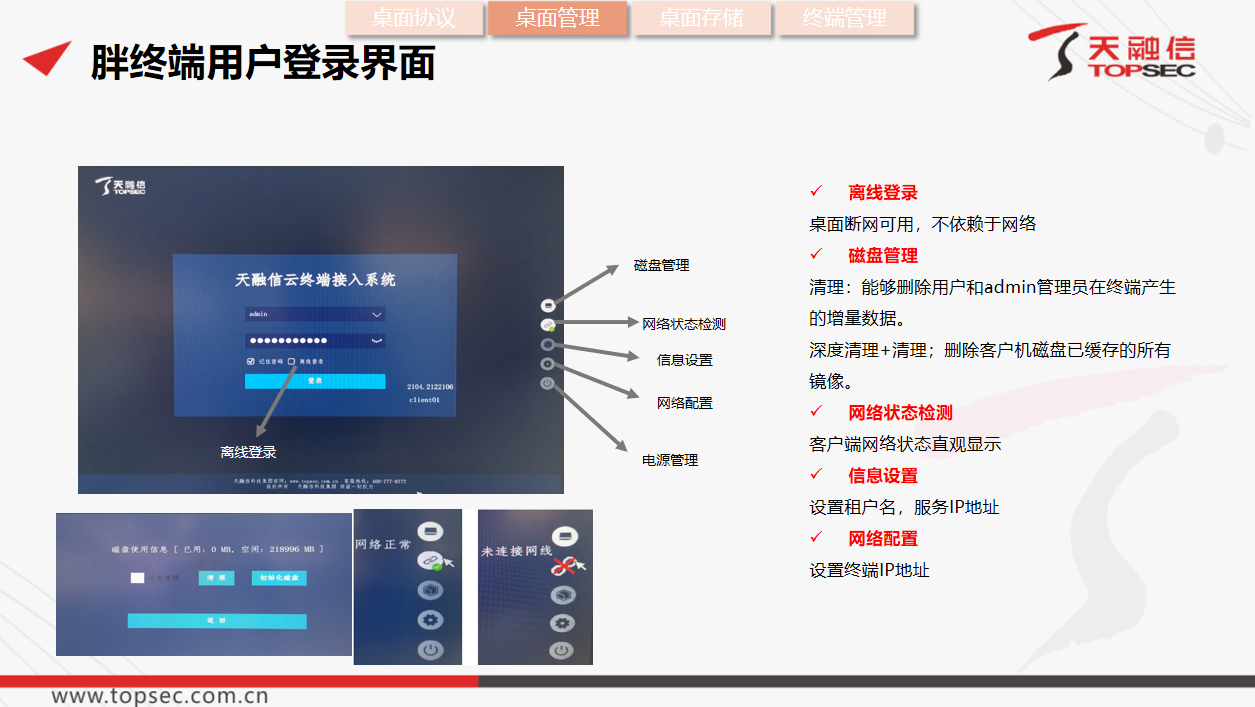Open the gear icon on login screen
This screenshot has width=1255, height=707.
click(547, 364)
